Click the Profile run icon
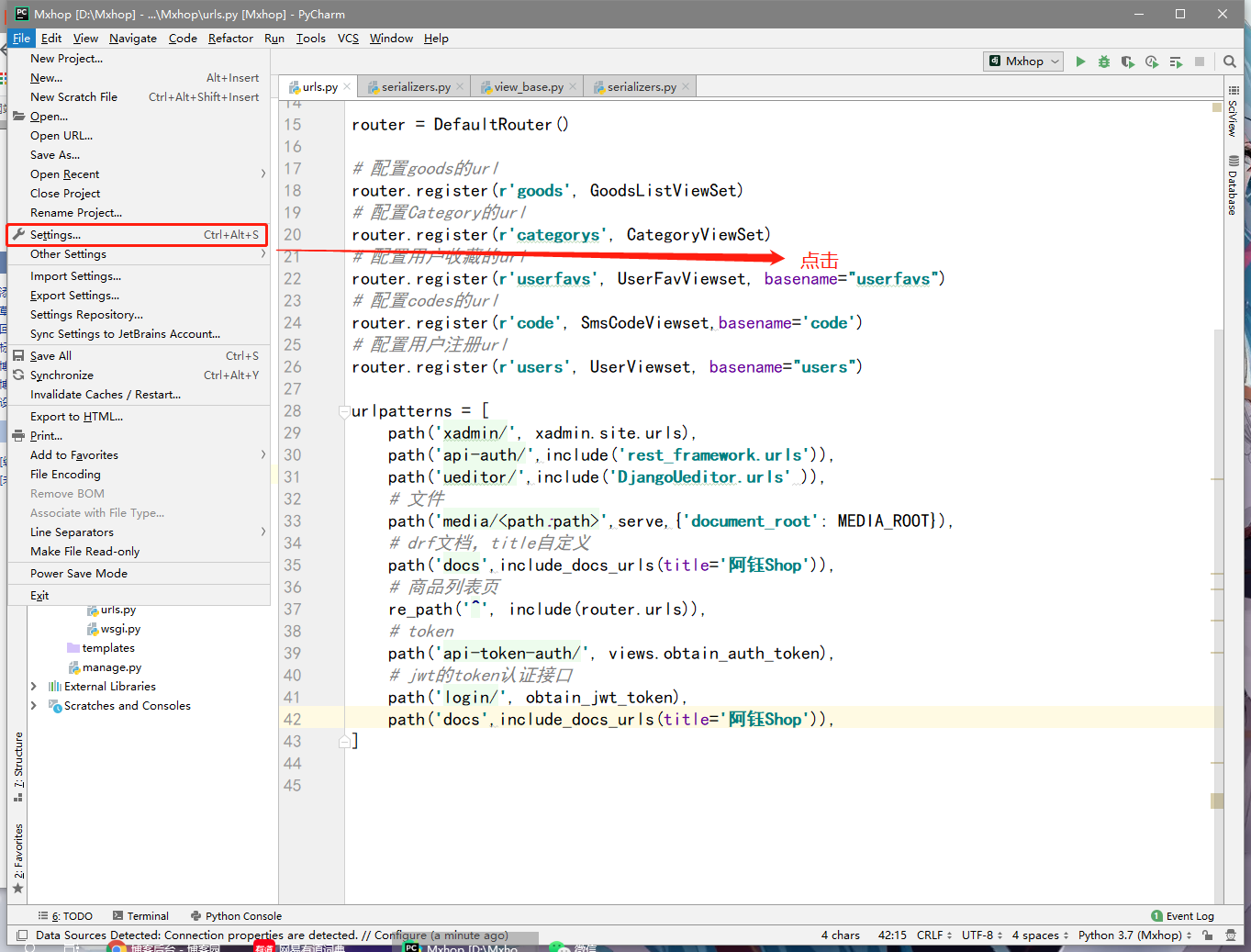The height and width of the screenshot is (952, 1251). click(x=1152, y=62)
